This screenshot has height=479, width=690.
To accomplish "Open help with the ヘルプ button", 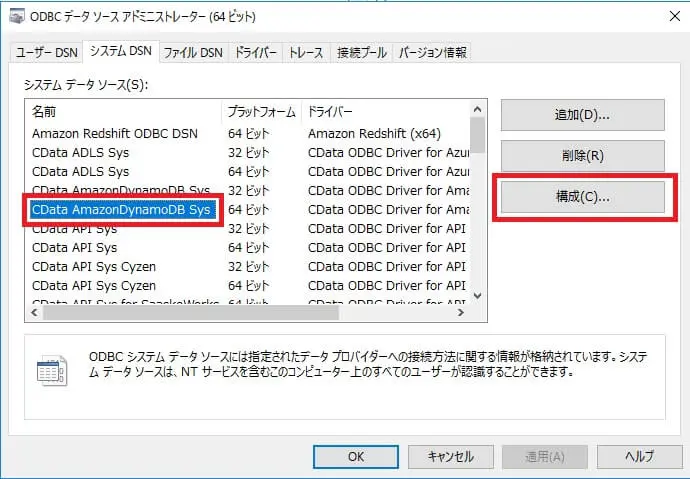I will point(639,457).
